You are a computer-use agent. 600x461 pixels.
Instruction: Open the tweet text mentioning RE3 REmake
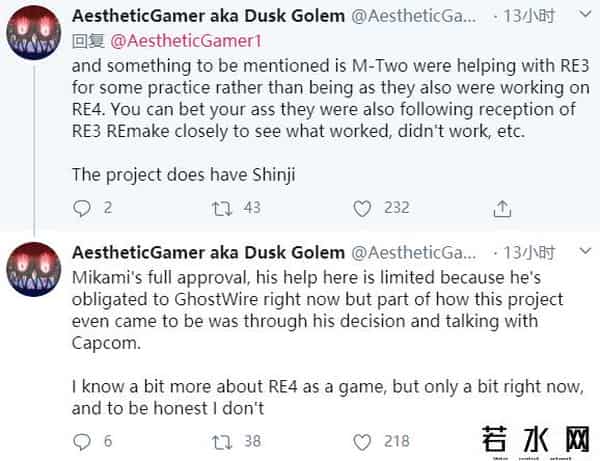tap(298, 108)
